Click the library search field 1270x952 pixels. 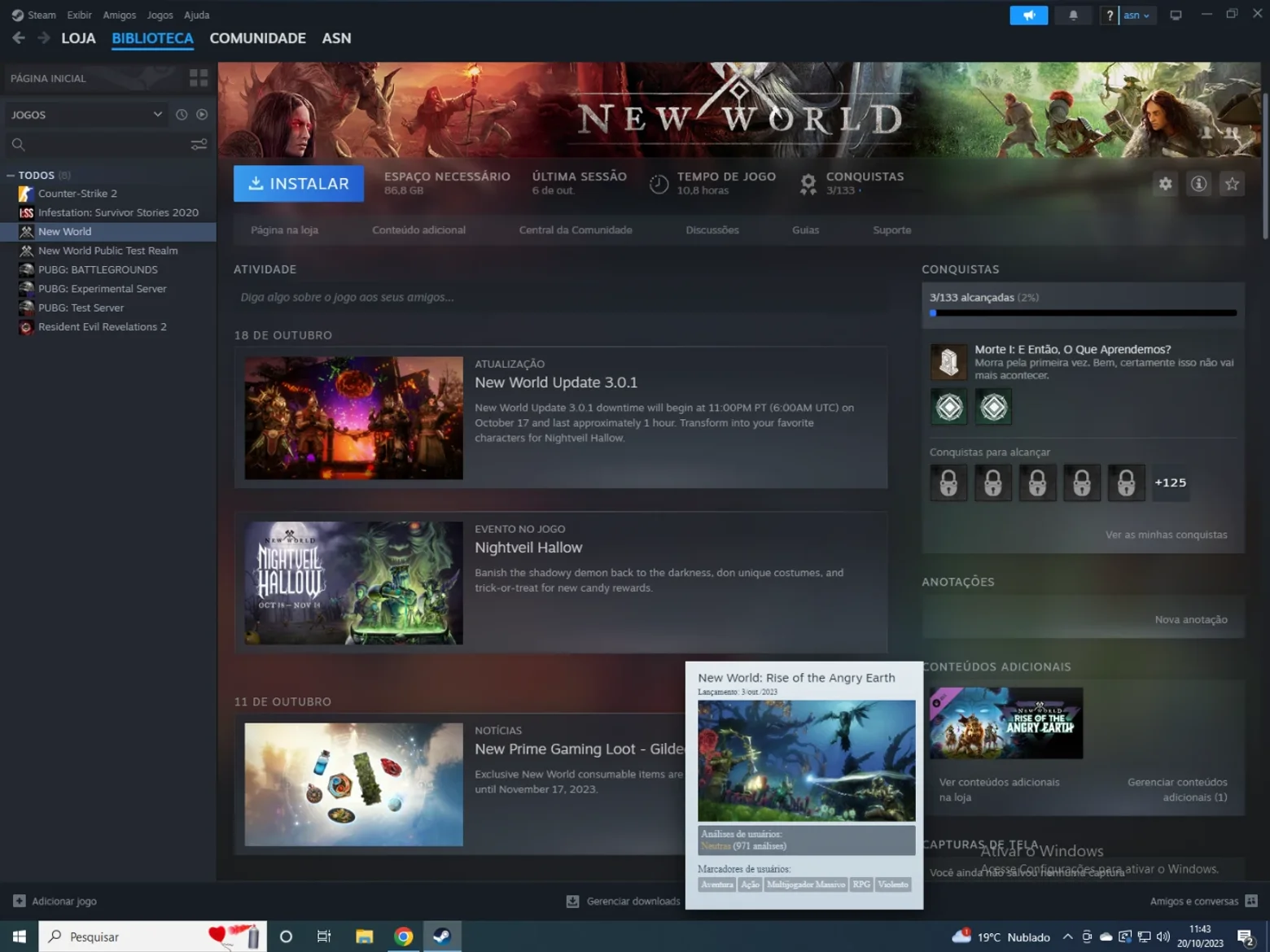click(x=106, y=145)
